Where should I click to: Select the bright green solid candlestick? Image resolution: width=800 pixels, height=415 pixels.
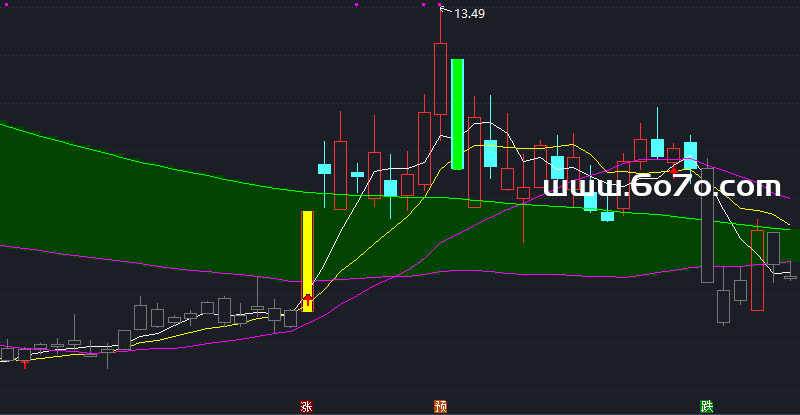click(x=457, y=113)
